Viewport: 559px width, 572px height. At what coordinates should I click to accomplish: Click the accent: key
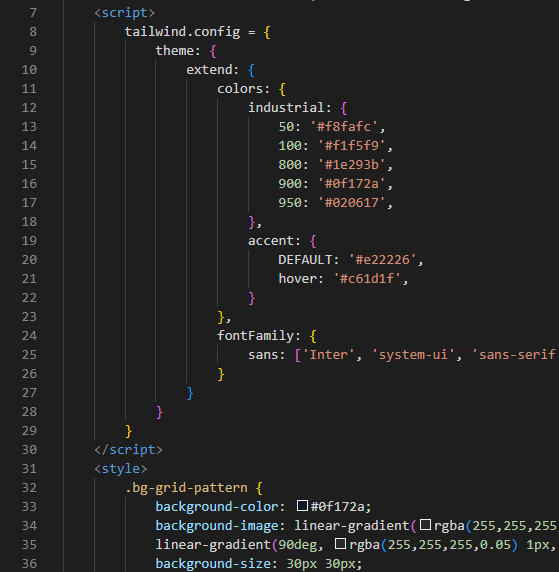pyautogui.click(x=274, y=241)
